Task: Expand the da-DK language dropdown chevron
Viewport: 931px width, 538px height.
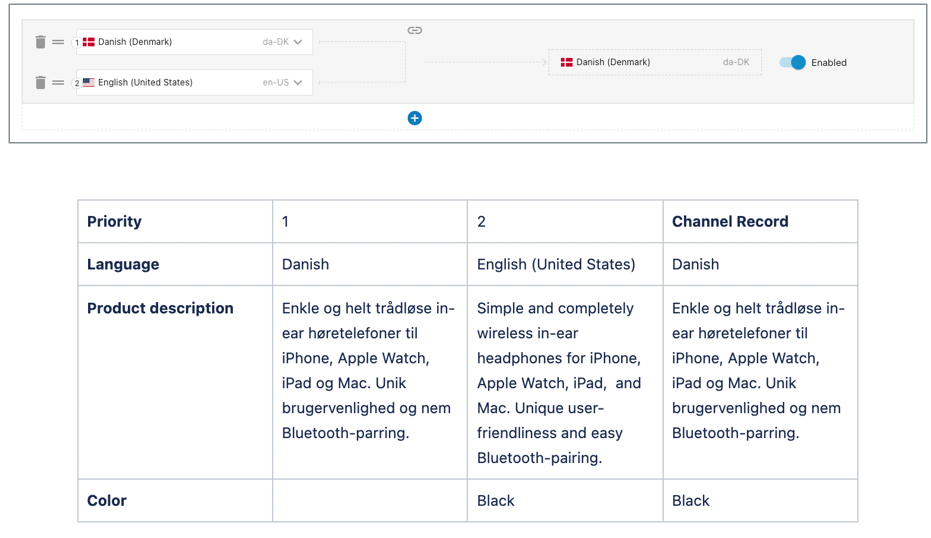Action: tap(298, 42)
